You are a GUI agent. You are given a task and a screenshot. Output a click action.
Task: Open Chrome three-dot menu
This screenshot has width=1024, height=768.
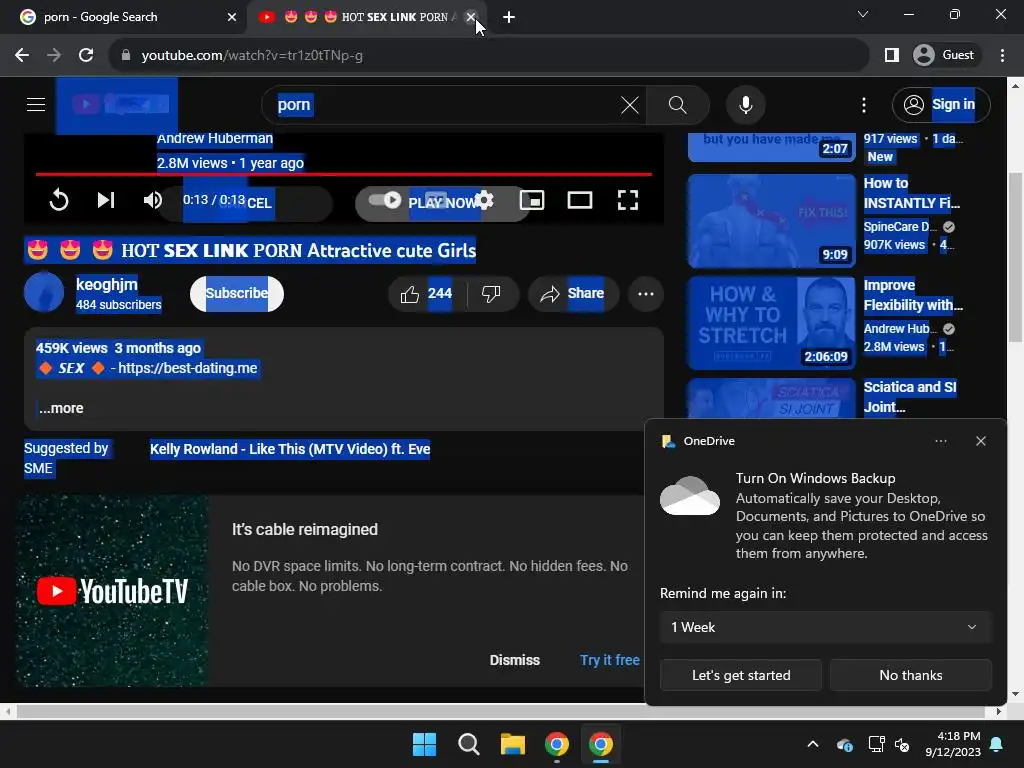click(1002, 56)
